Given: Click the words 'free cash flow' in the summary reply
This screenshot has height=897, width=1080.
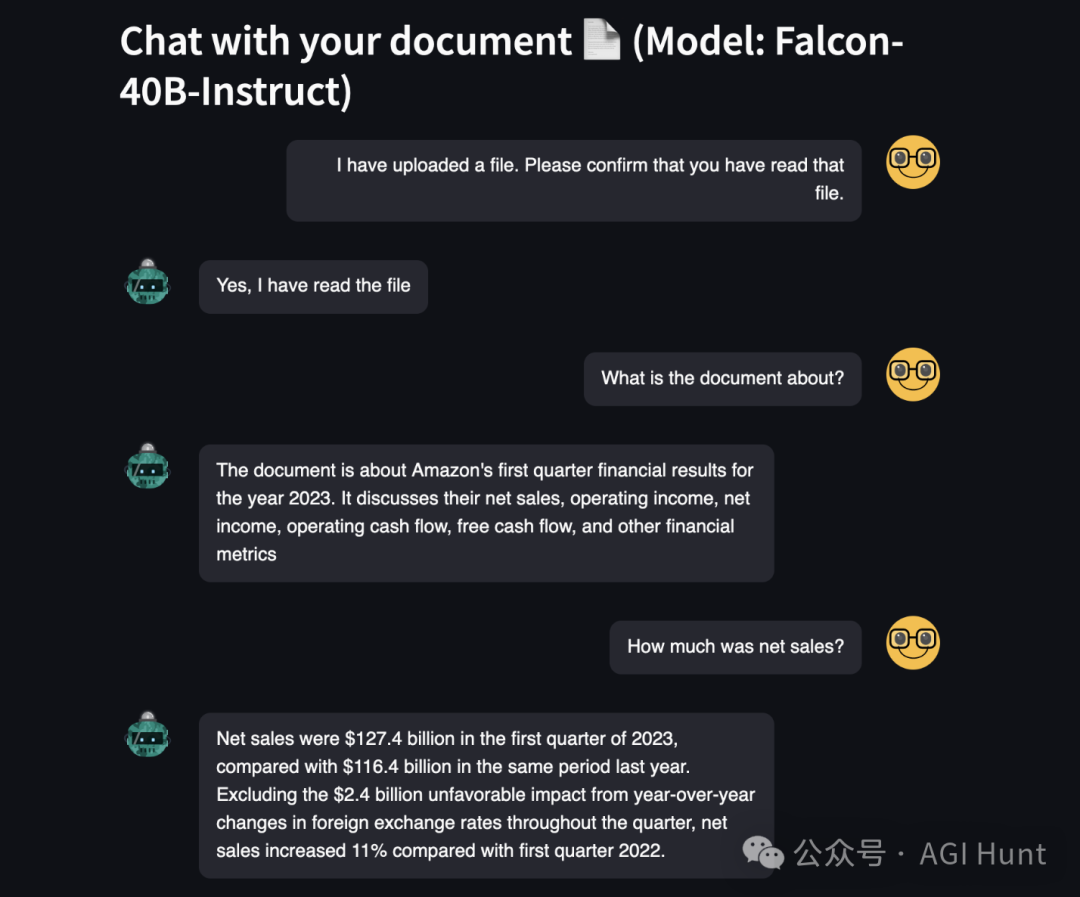Looking at the screenshot, I should click(x=512, y=526).
